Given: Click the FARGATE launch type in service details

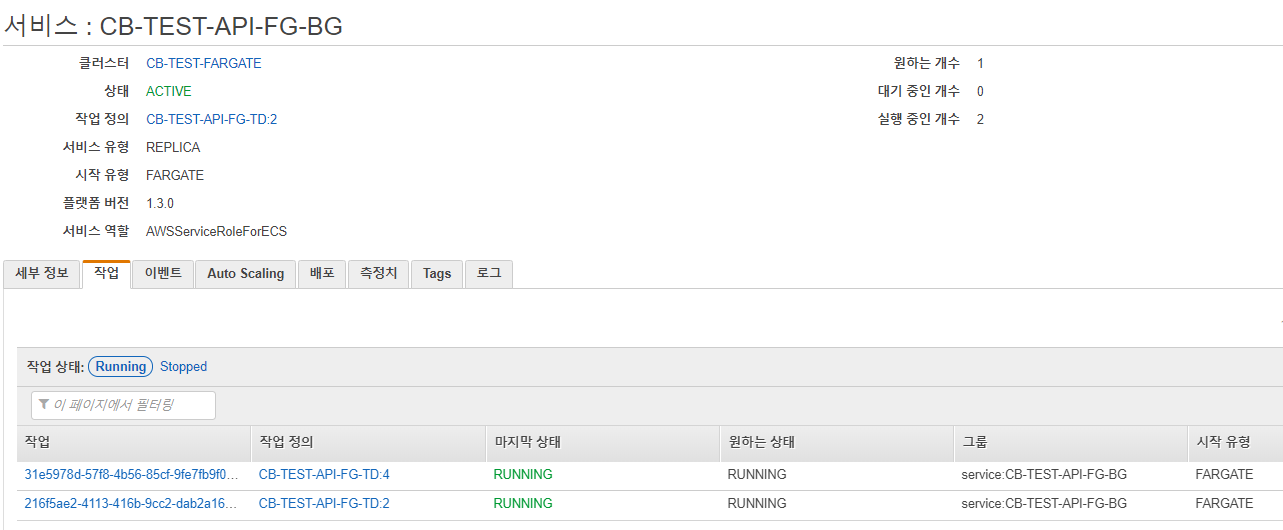Looking at the screenshot, I should (175, 175).
